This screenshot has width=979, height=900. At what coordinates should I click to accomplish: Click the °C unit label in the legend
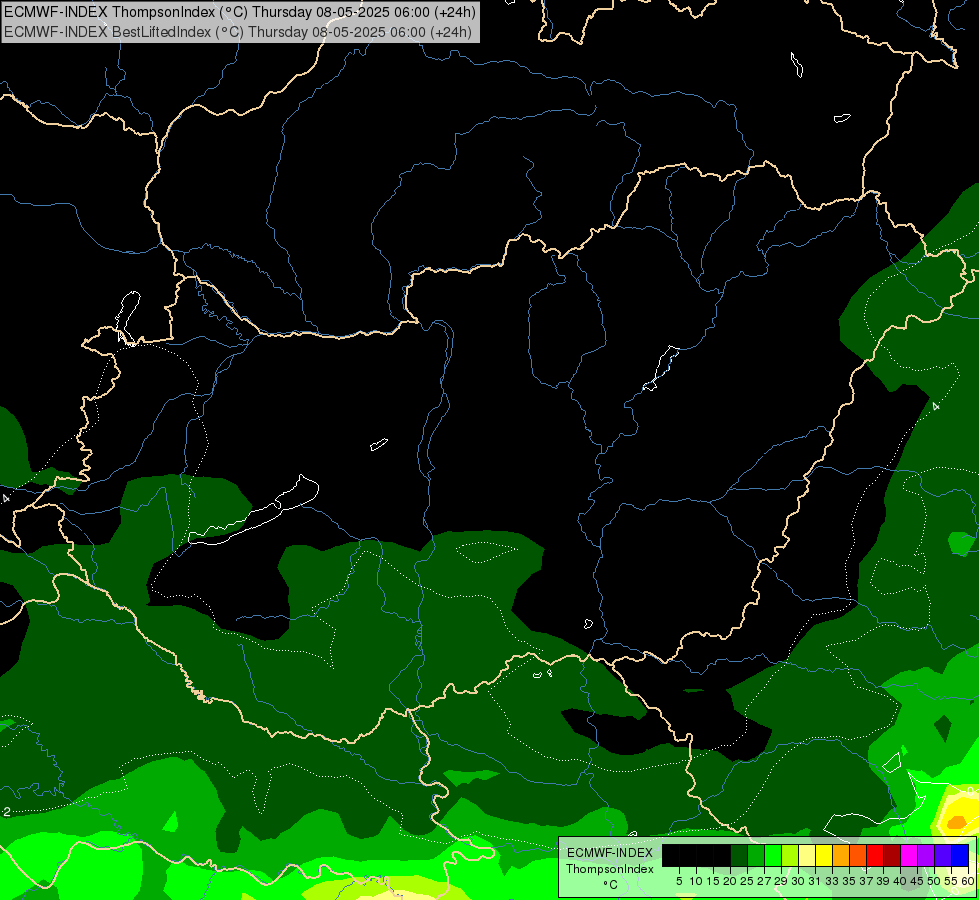(609, 885)
